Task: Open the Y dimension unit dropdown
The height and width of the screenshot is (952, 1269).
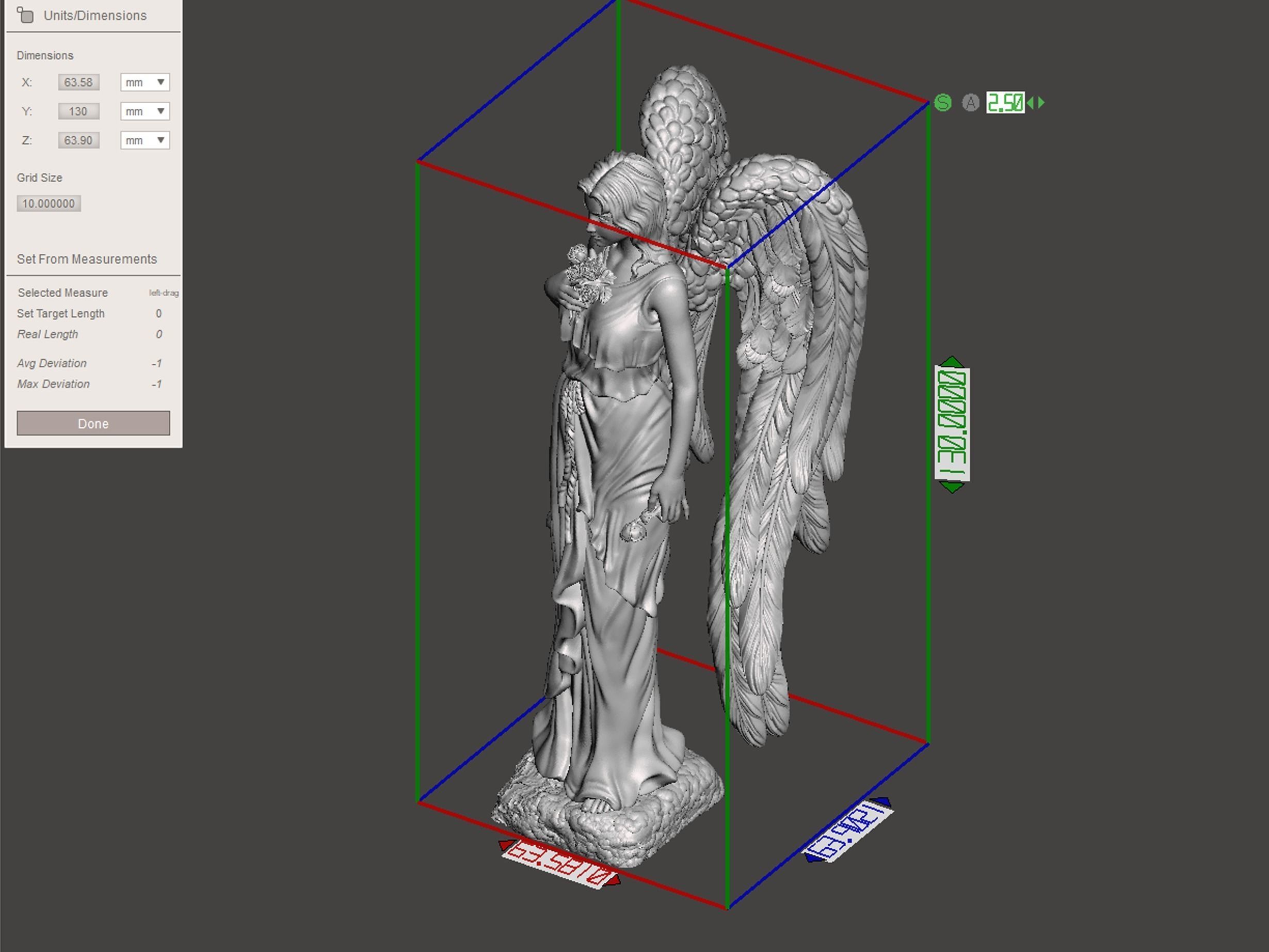Action: point(145,111)
